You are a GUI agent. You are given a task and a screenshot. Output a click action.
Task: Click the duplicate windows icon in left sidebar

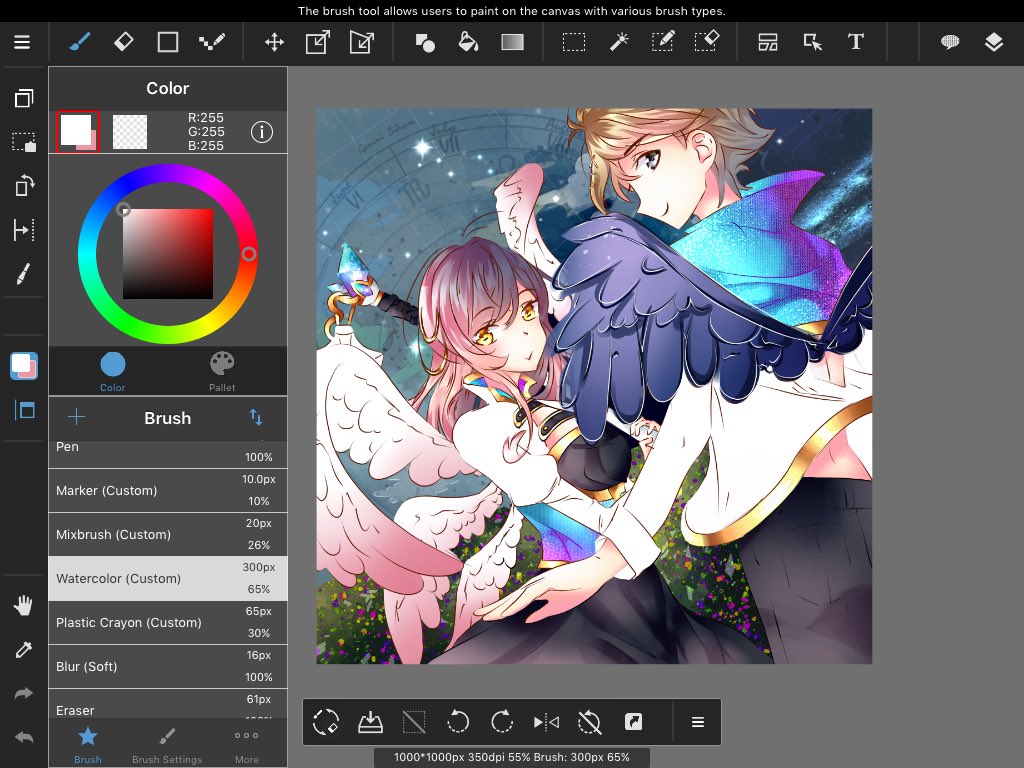pos(24,99)
